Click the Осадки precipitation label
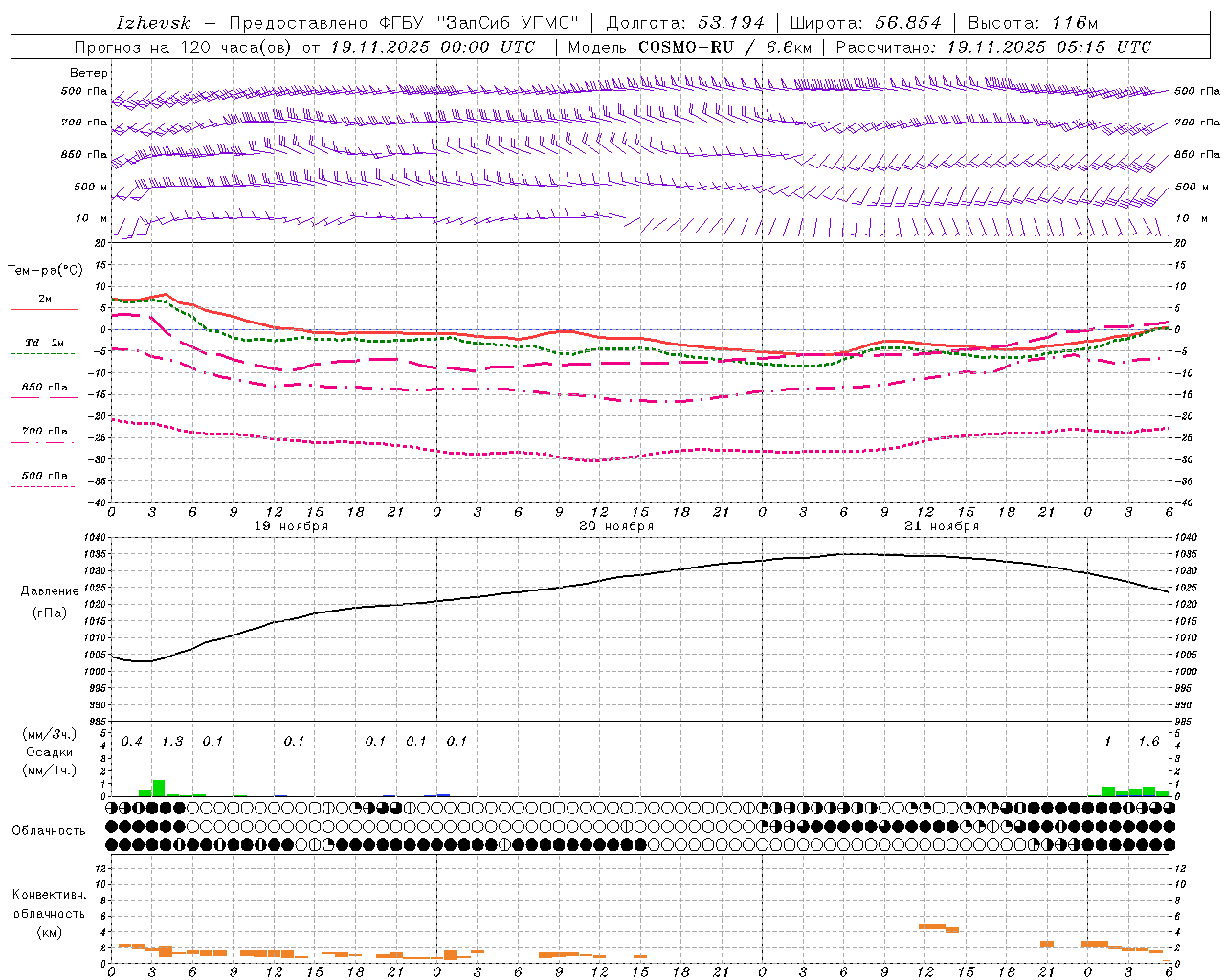Screen dimensions: 1225x980 click(50, 752)
